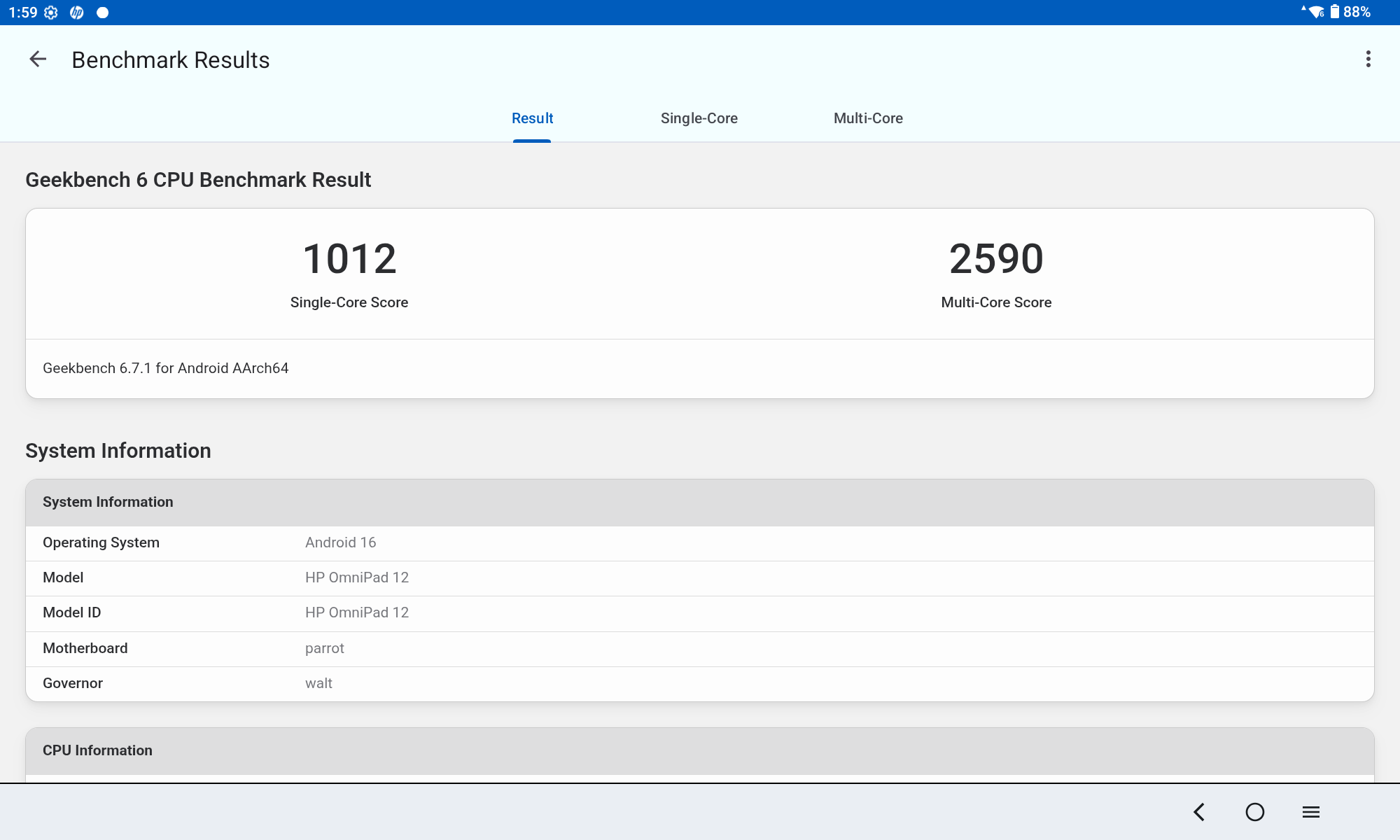The width and height of the screenshot is (1400, 840).
Task: Switch to the Multi-Core tab
Action: click(x=868, y=118)
